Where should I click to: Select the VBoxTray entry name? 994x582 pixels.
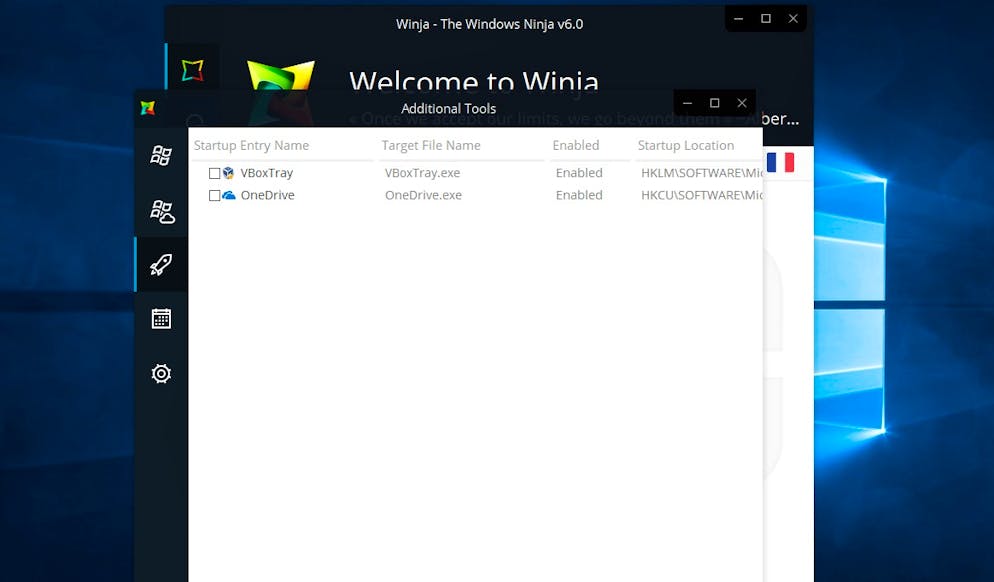point(267,172)
